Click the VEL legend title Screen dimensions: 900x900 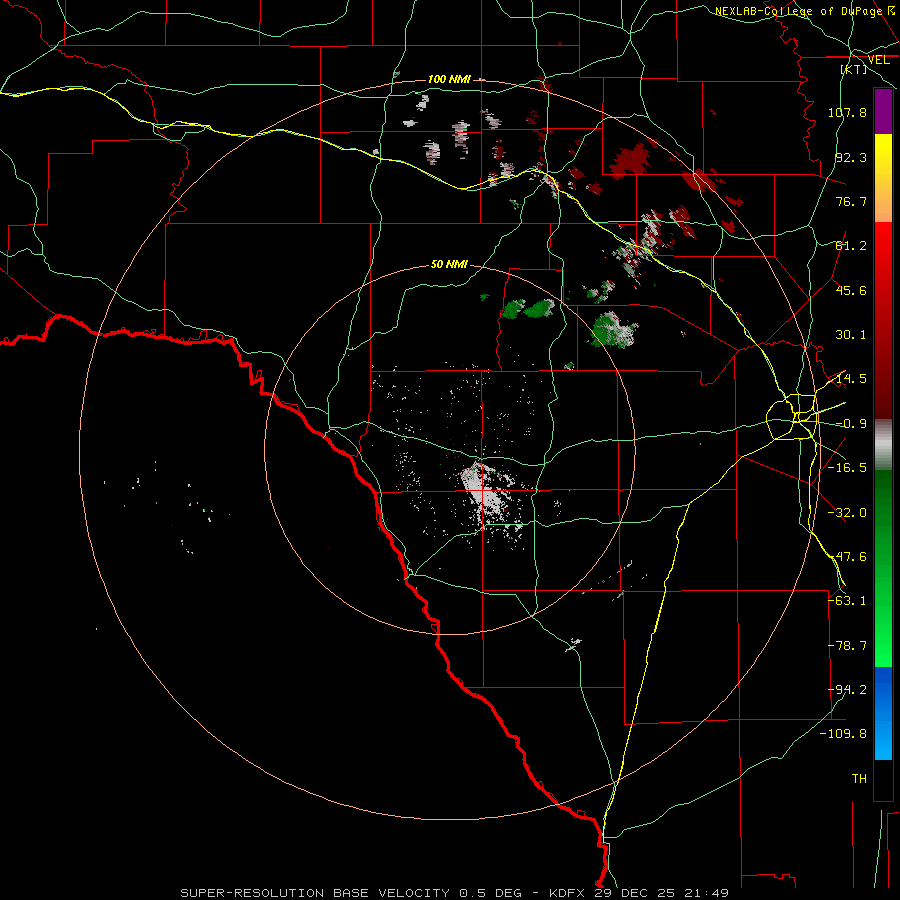click(x=879, y=60)
